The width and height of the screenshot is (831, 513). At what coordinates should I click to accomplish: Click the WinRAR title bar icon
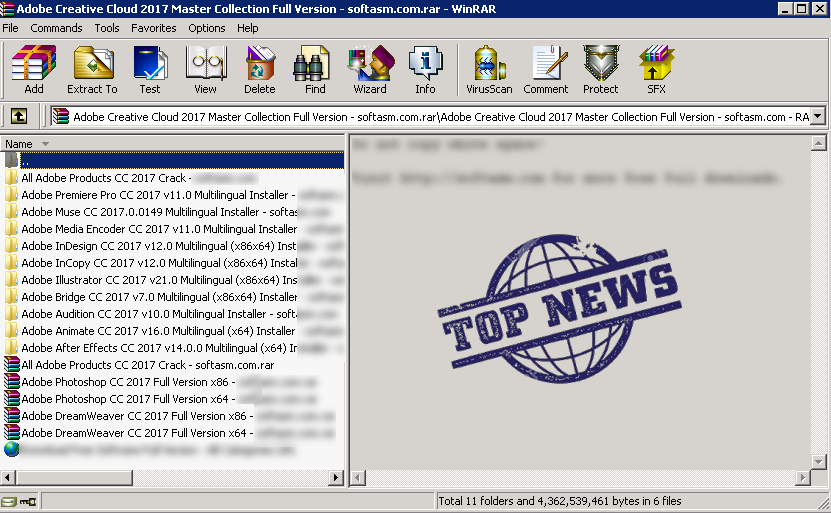click(x=7, y=8)
